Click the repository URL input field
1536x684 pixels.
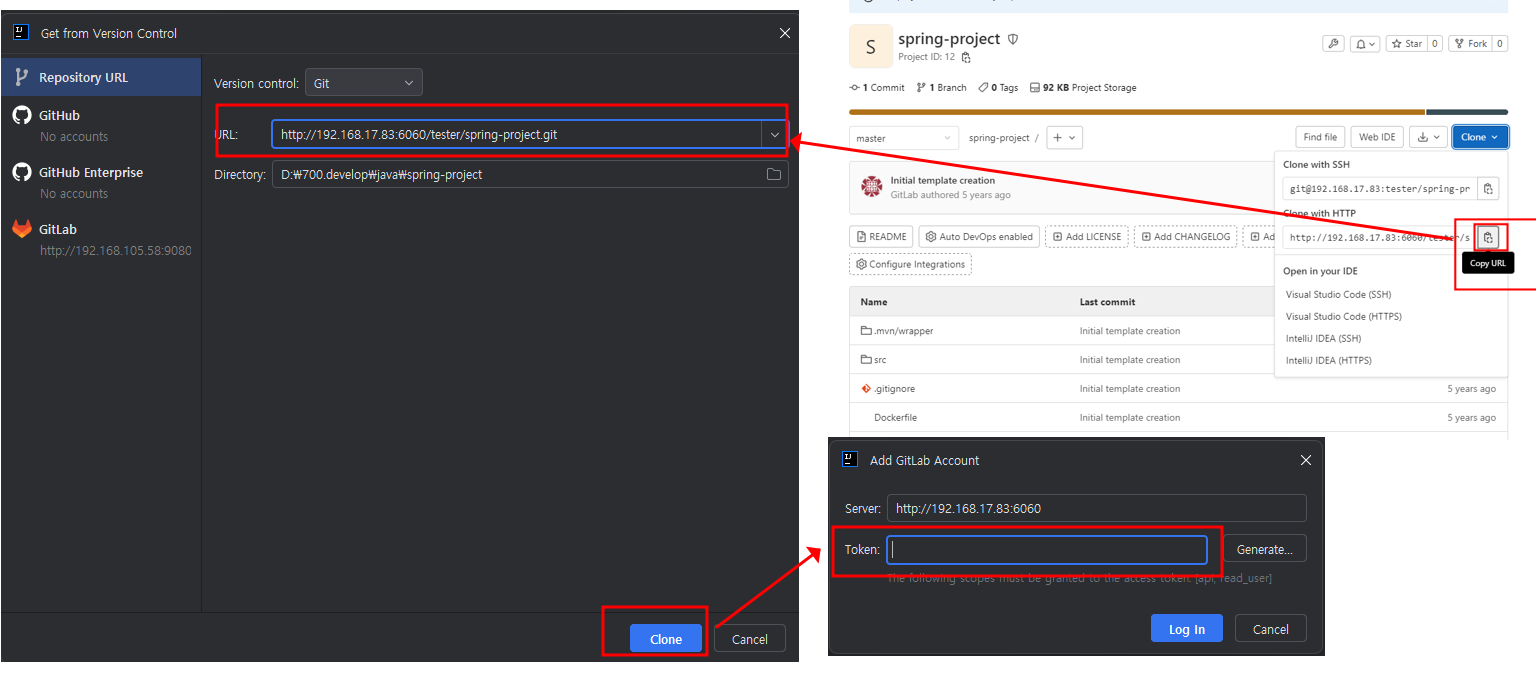tap(516, 134)
